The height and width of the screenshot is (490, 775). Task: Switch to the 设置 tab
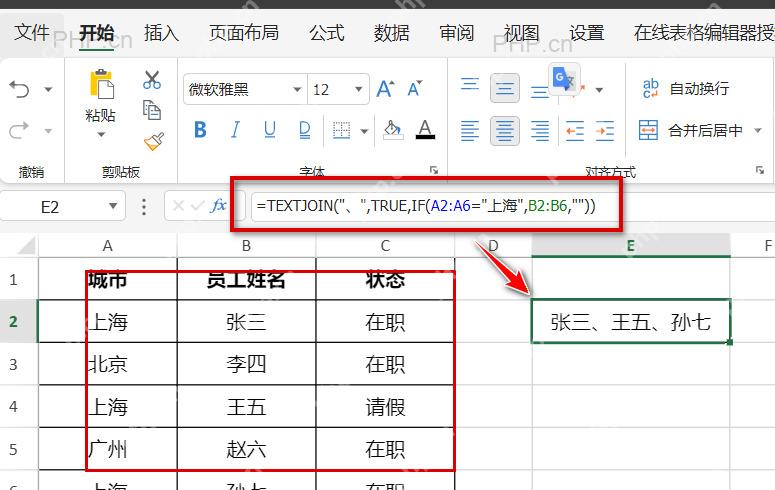587,33
